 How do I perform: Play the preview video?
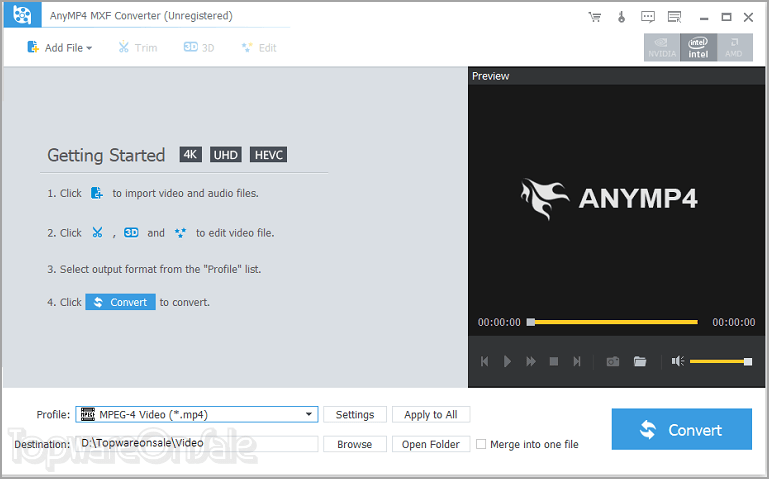tap(507, 361)
